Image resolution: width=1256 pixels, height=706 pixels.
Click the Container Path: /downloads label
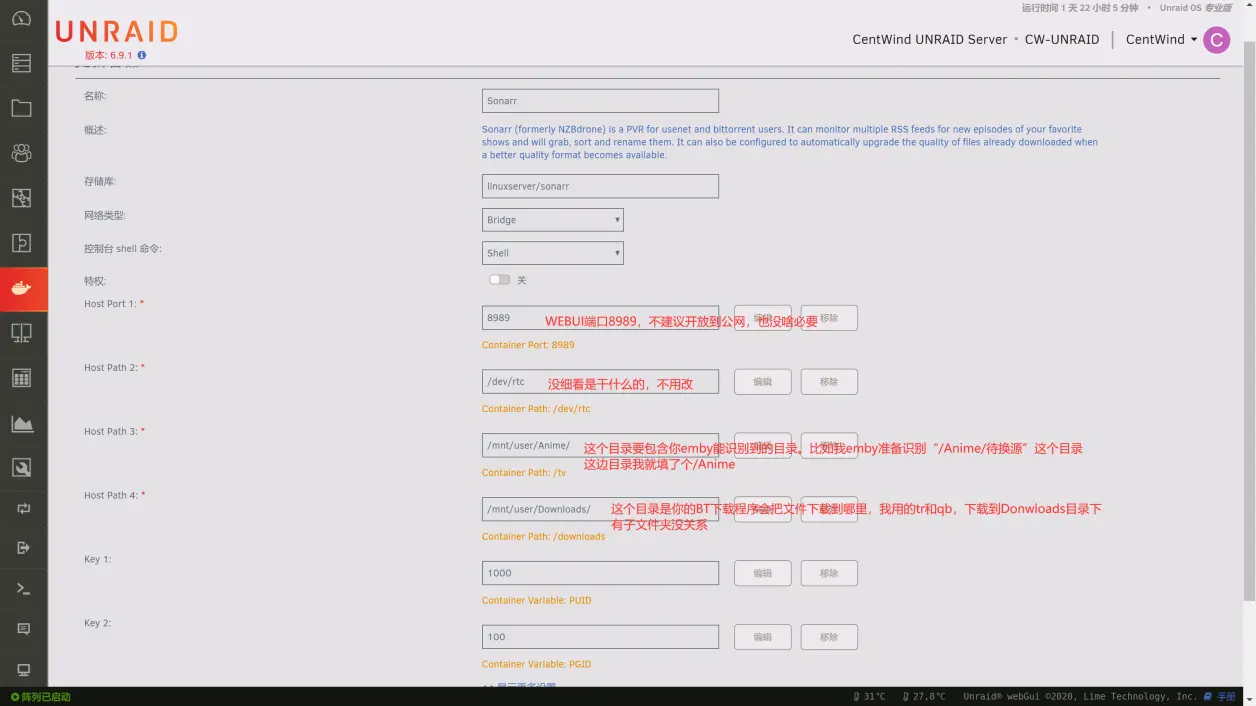pyautogui.click(x=543, y=537)
